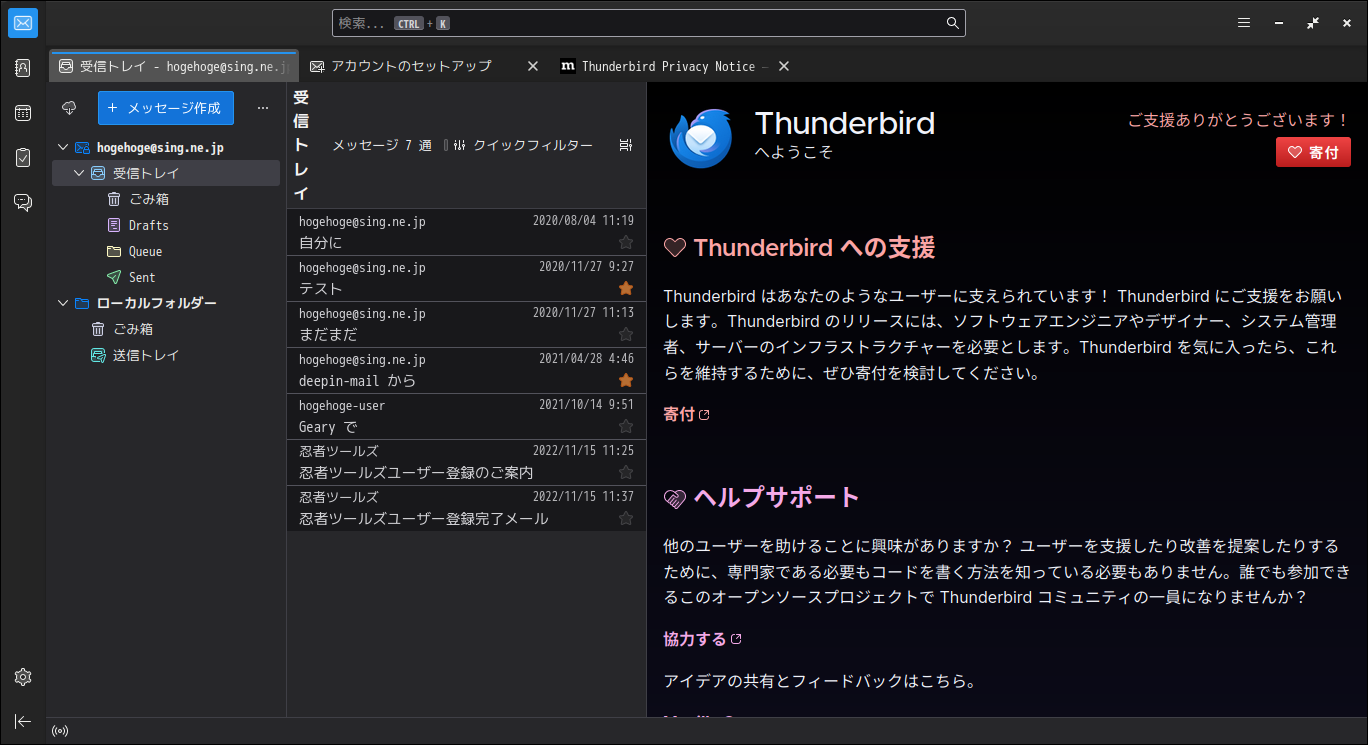Click the メッセージ作成 button
The image size is (1368, 745).
[x=166, y=108]
